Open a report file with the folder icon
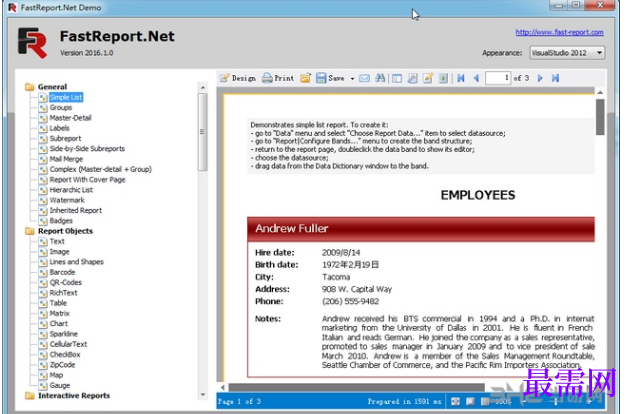Screen dimensions: 635x414 point(305,78)
